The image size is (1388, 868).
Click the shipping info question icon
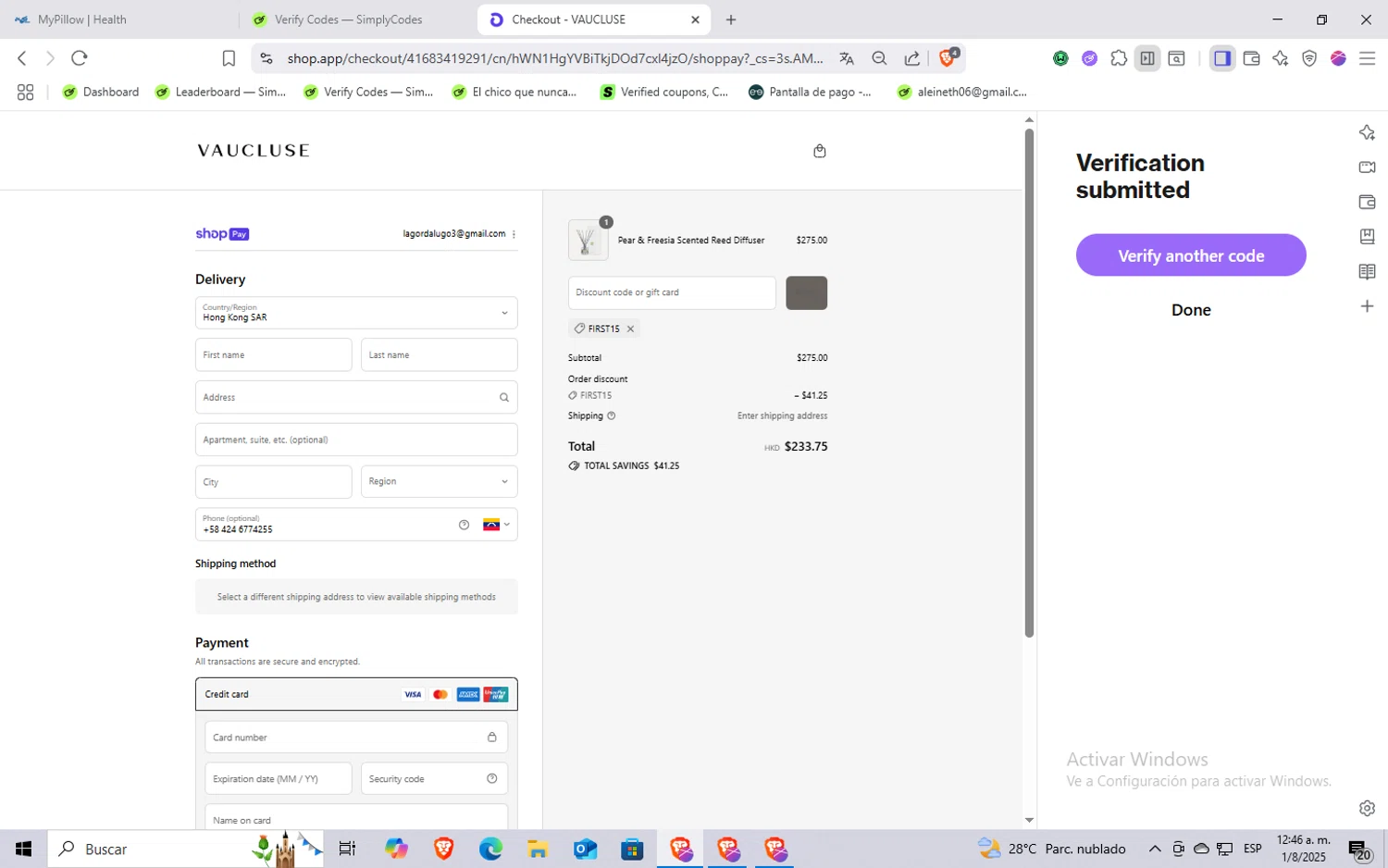point(611,415)
